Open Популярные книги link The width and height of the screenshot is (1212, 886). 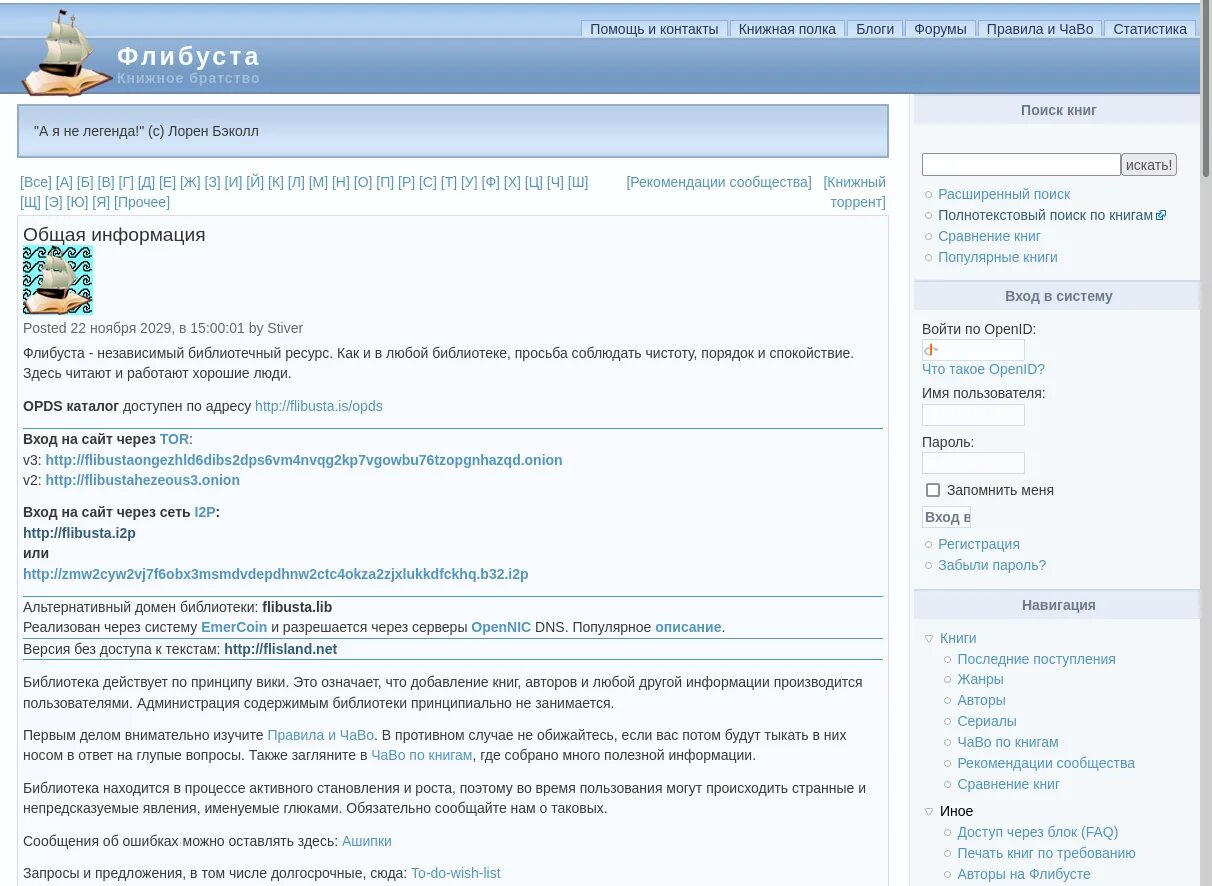997,257
